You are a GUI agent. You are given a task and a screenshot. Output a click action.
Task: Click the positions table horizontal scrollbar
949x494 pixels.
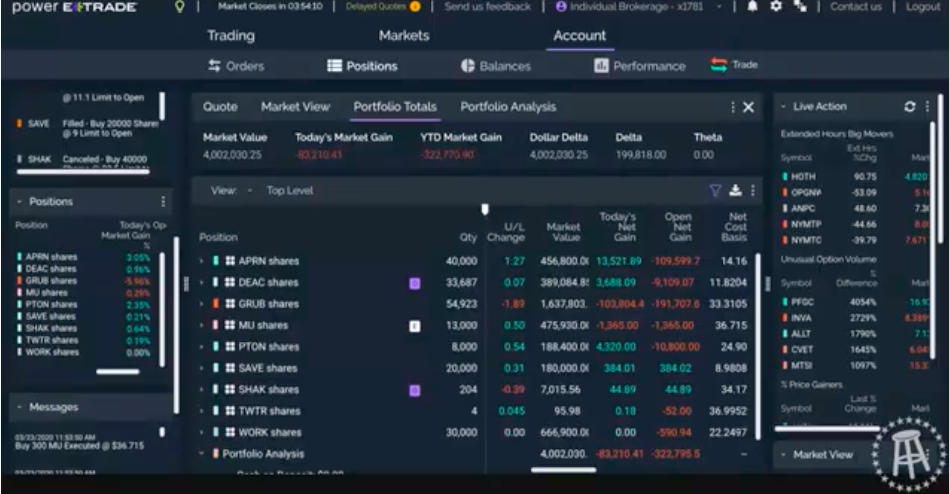[563, 469]
